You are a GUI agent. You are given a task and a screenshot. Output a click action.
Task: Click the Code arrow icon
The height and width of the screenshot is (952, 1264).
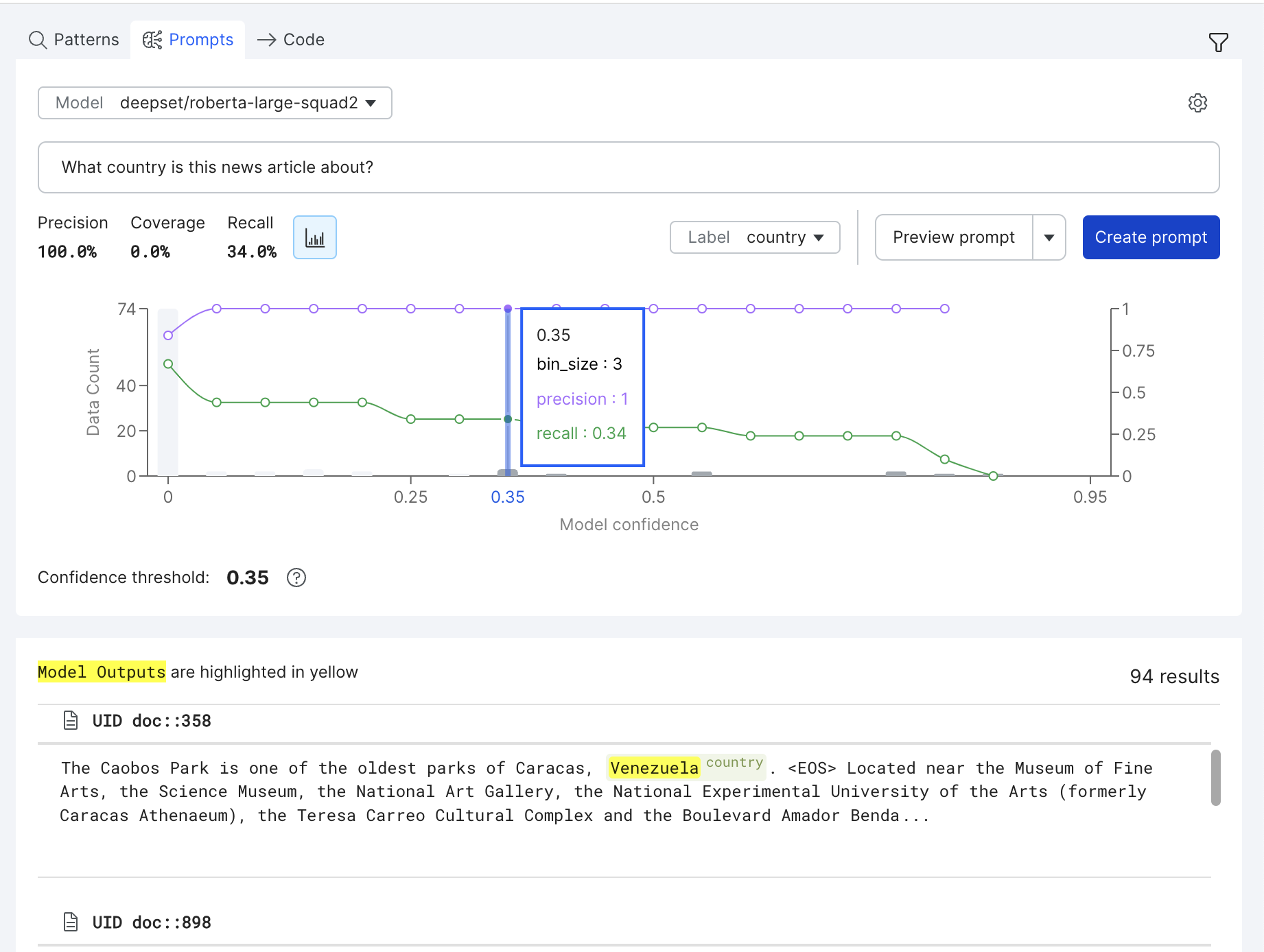pyautogui.click(x=267, y=40)
